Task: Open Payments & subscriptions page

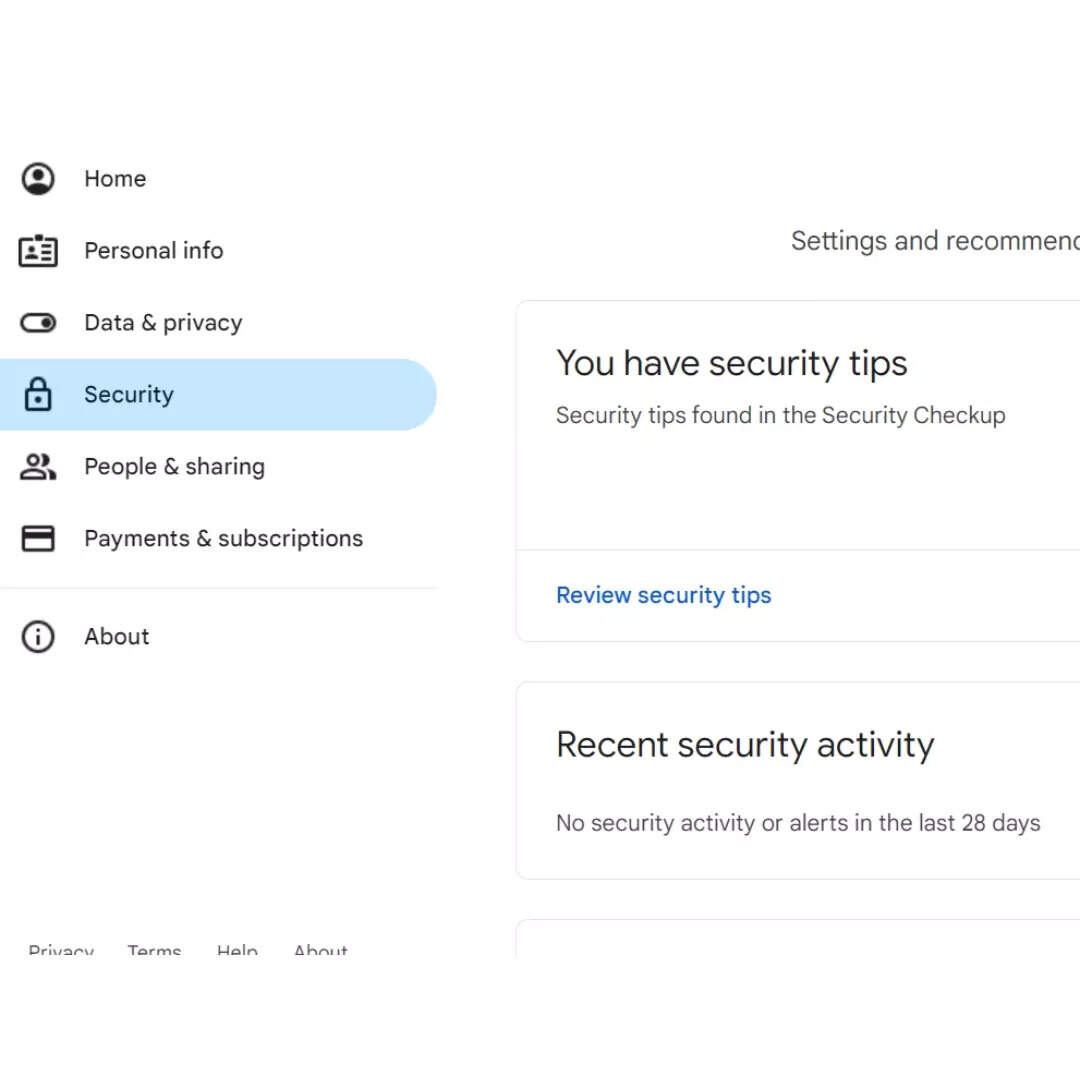Action: click(x=218, y=538)
